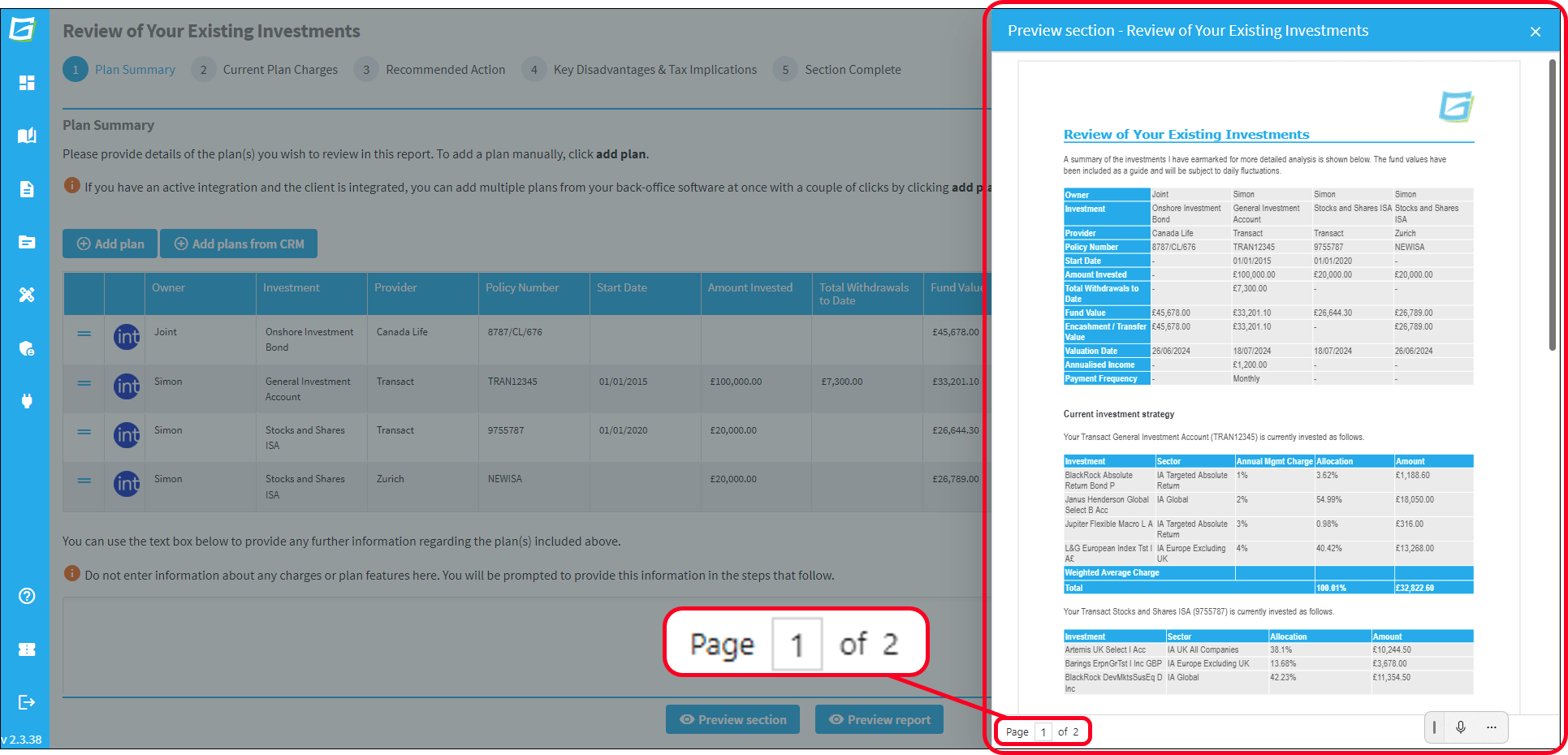Click the preview panel vertical scrollbar

click(x=1552, y=205)
